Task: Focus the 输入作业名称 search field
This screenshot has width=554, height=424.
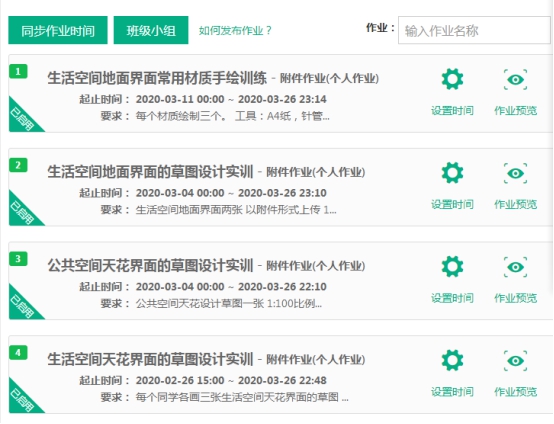Action: [474, 30]
